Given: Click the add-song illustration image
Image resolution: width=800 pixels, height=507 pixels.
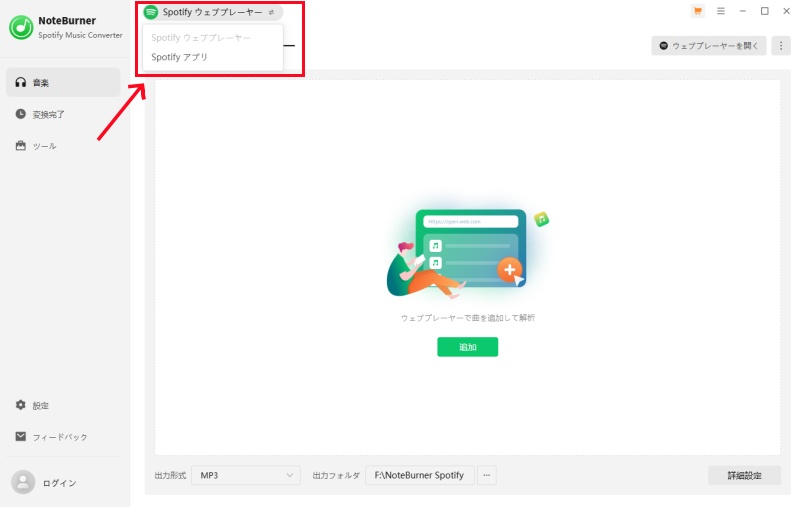Looking at the screenshot, I should 467,254.
